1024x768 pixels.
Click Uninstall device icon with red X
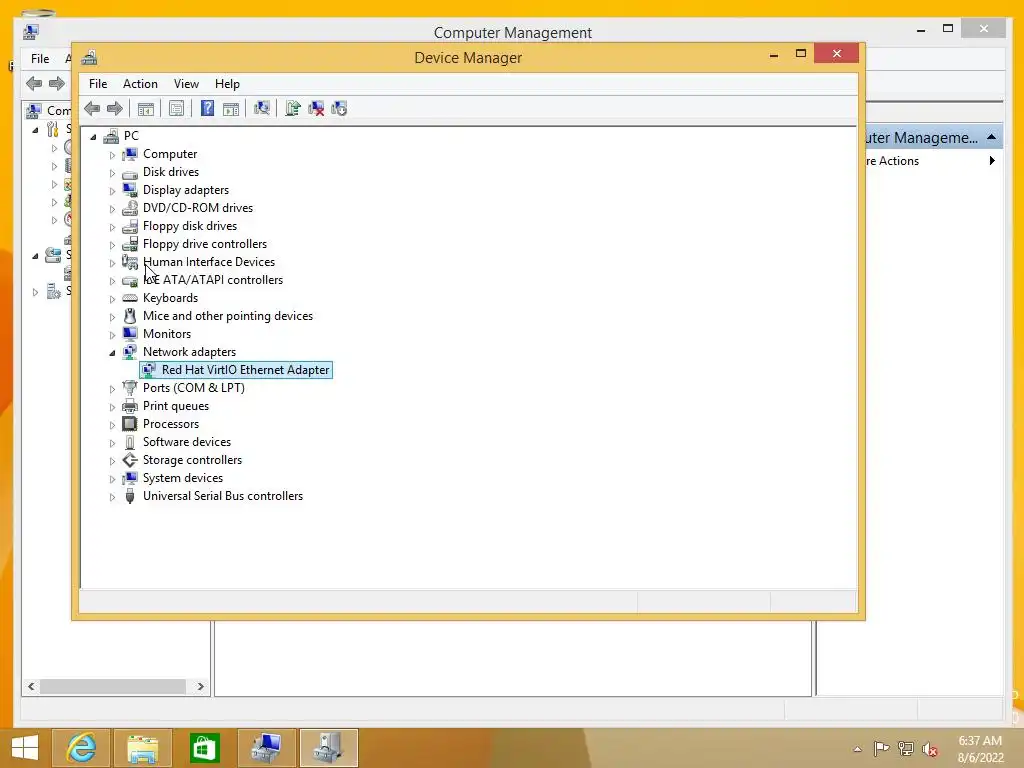point(316,108)
